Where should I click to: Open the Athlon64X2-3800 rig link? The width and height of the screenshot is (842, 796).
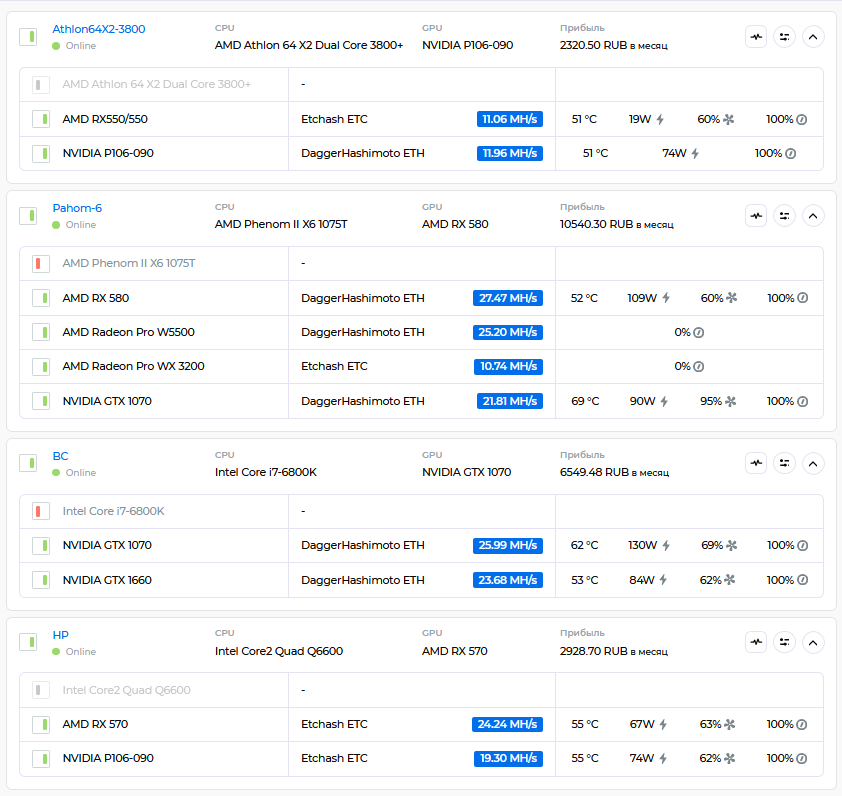point(99,29)
